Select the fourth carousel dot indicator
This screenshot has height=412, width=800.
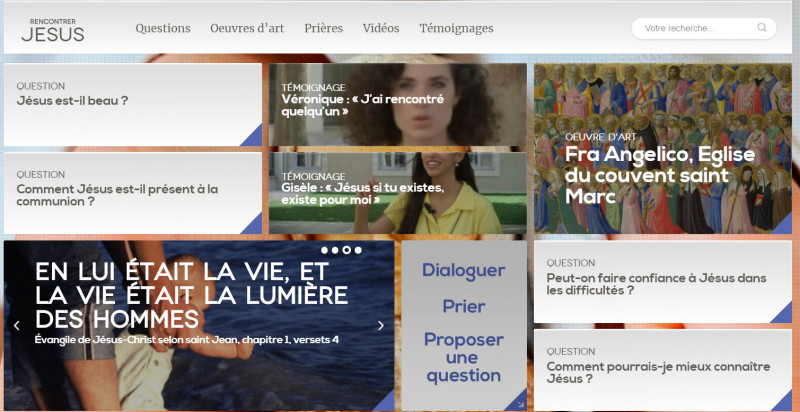[358, 250]
